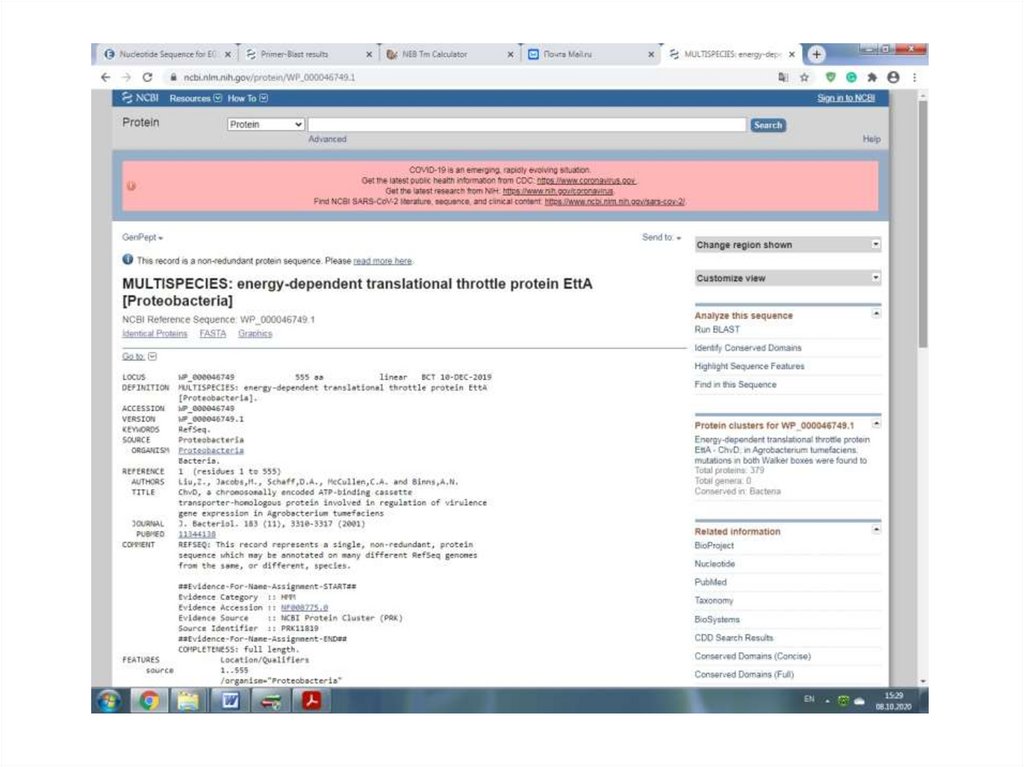Click the read more here link
This screenshot has height=767, width=1024.
point(383,261)
